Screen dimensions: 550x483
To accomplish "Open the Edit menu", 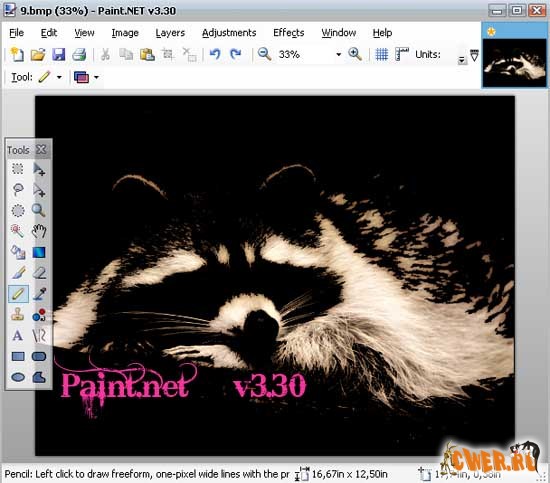I will click(49, 33).
